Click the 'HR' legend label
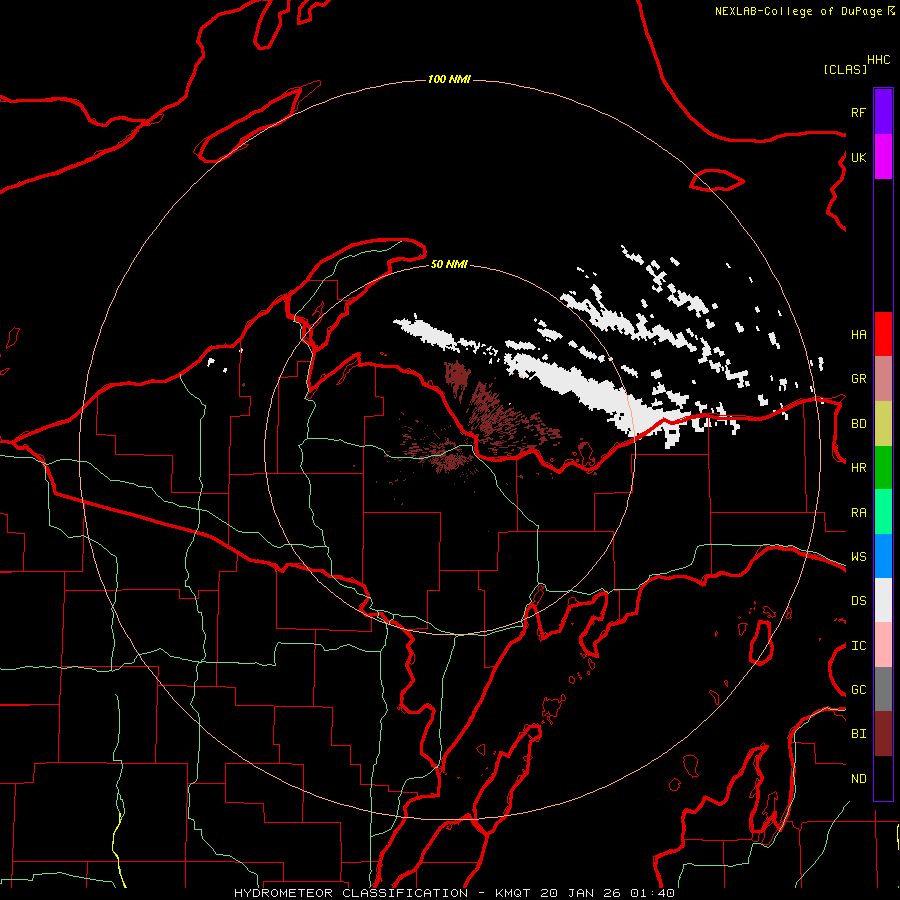 point(858,468)
